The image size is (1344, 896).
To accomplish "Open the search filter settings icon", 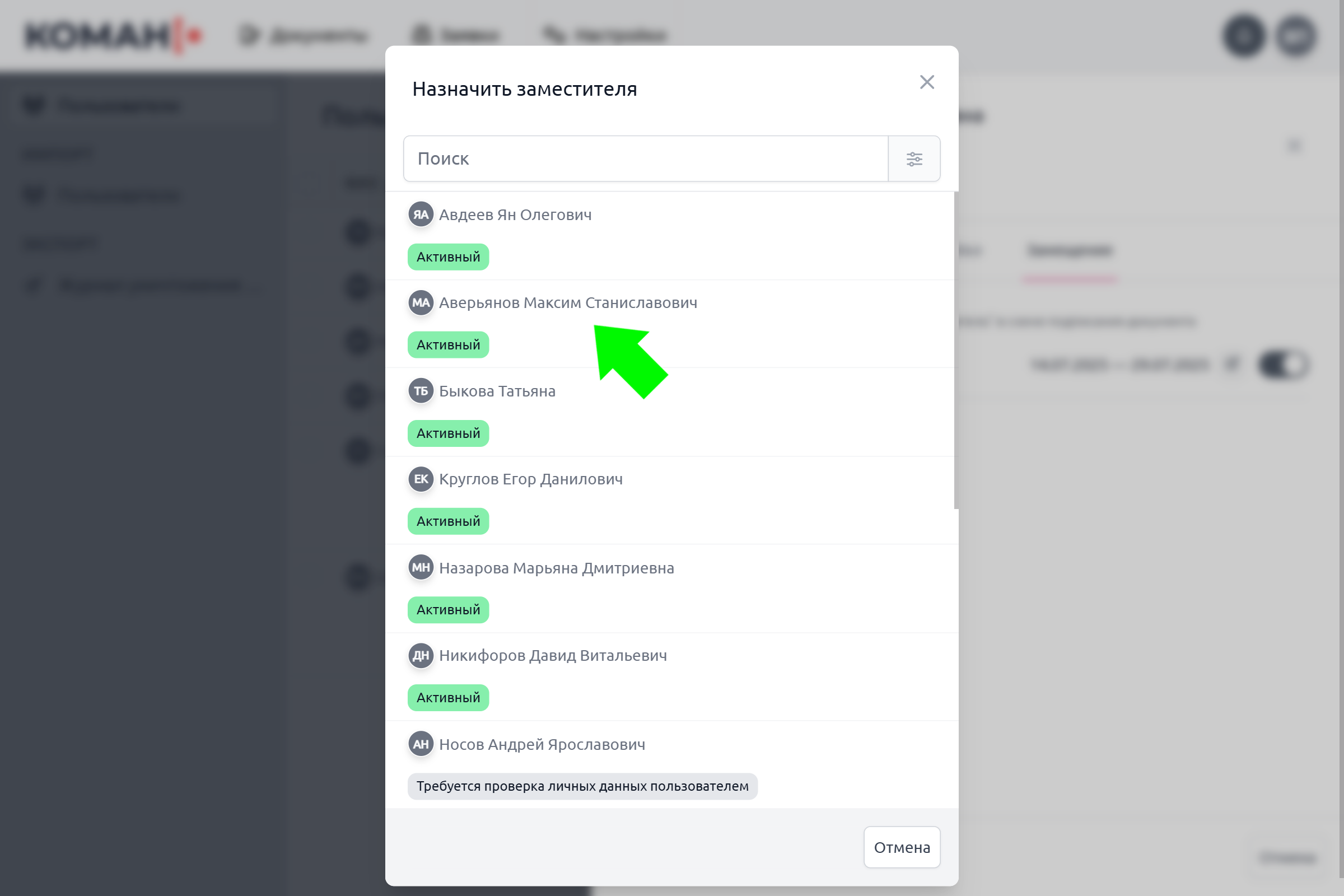I will click(914, 159).
